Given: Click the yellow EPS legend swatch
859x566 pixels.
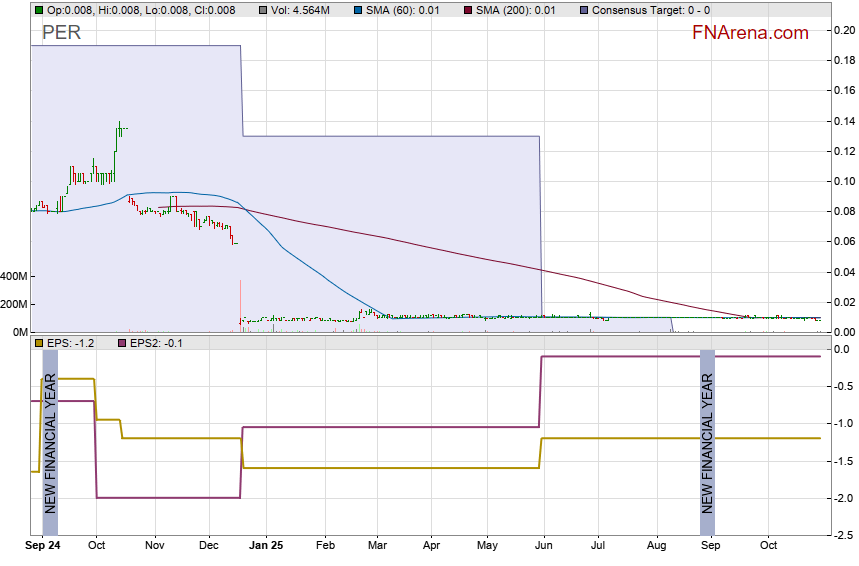Looking at the screenshot, I should [x=39, y=343].
